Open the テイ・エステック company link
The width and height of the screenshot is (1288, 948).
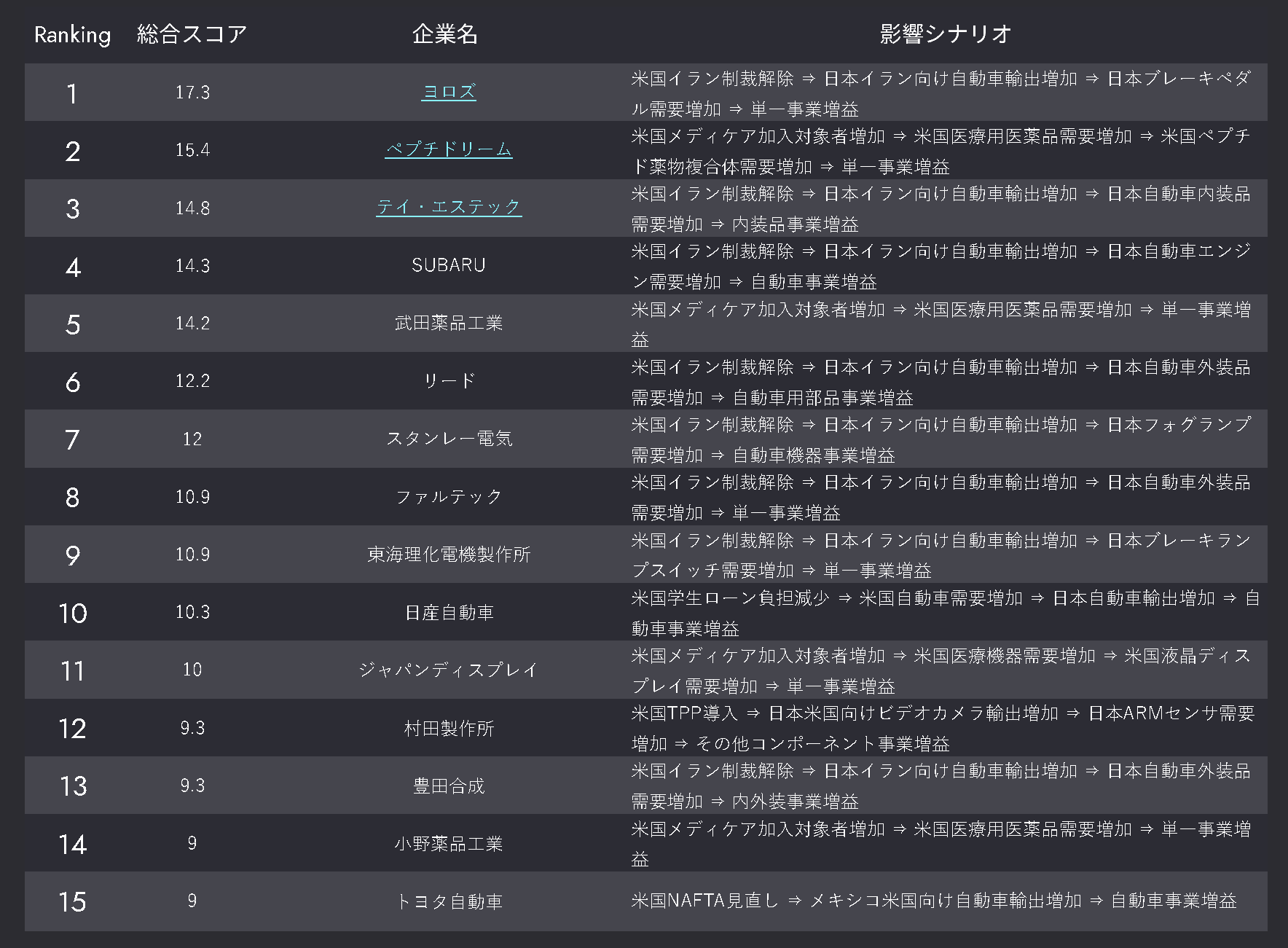tap(449, 207)
